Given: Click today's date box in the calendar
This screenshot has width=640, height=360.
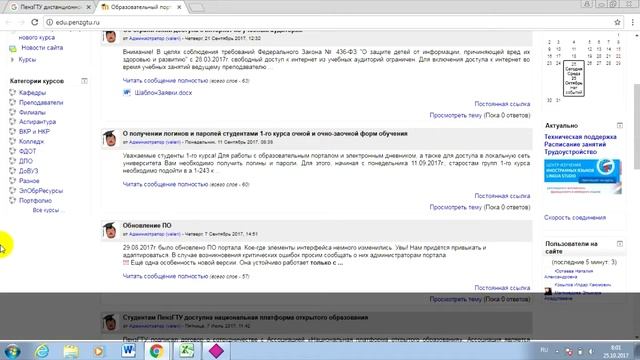Looking at the screenshot, I should click(573, 78).
